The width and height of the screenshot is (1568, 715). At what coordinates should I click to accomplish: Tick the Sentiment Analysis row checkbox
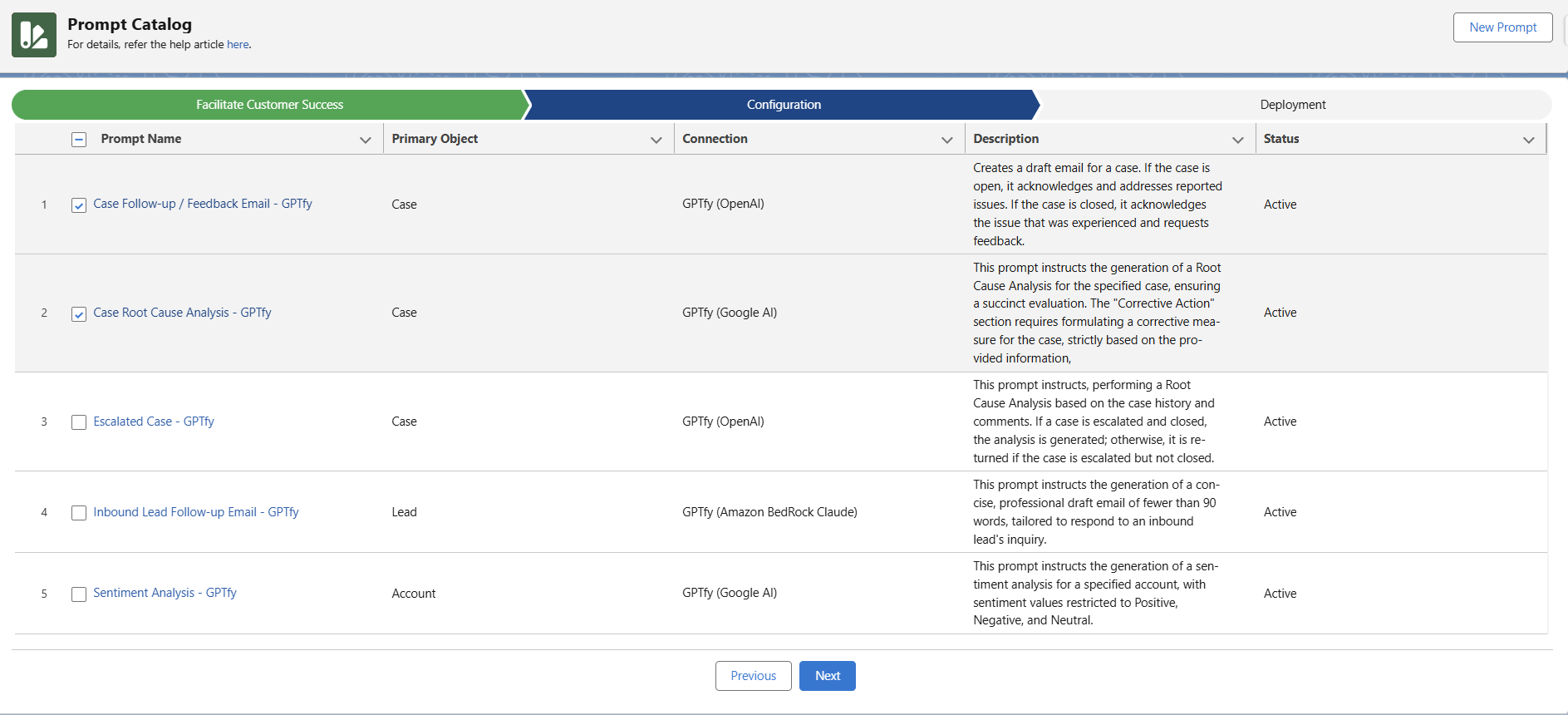tap(79, 594)
